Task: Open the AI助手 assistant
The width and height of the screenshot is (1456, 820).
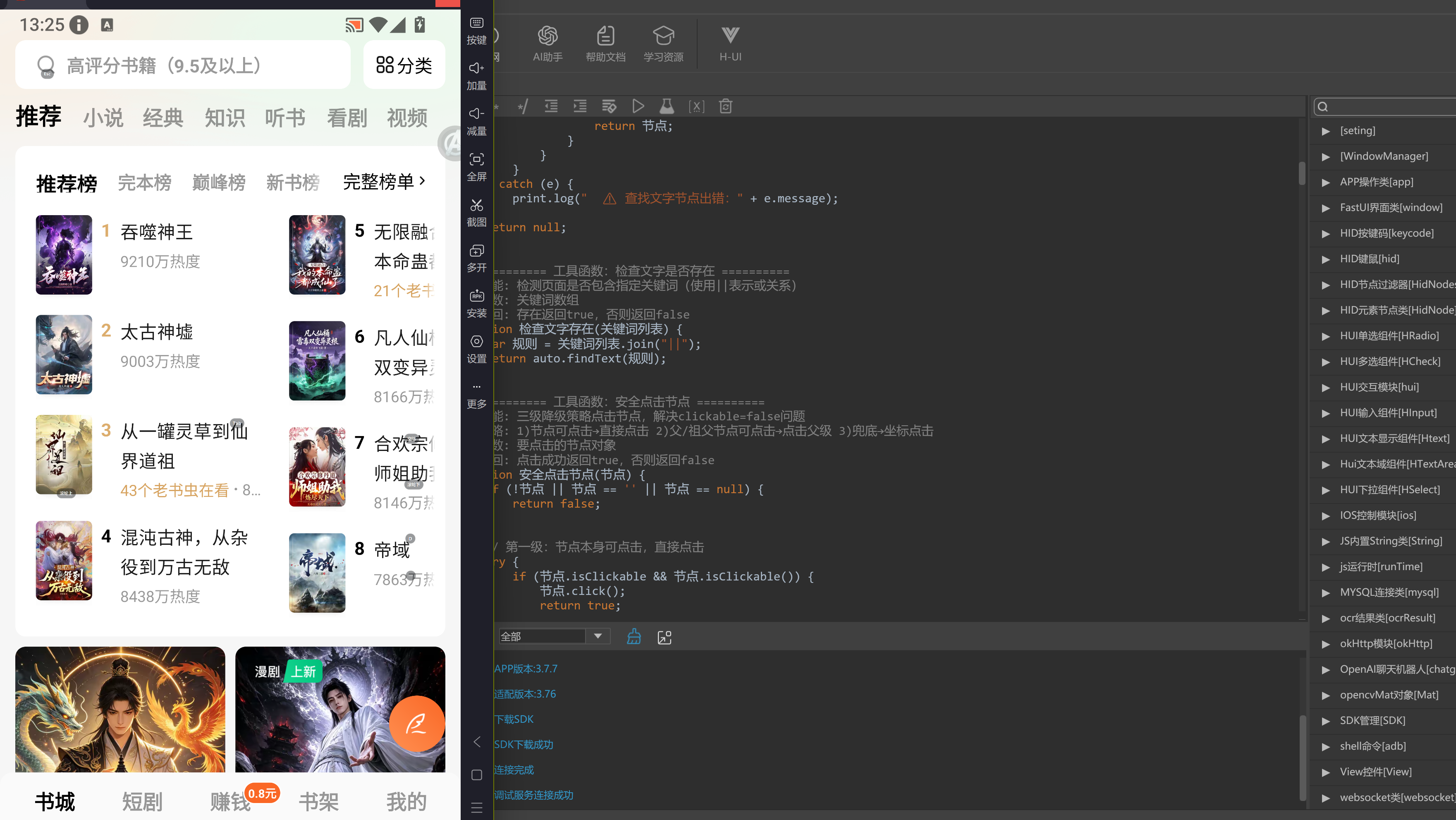Action: tap(547, 43)
